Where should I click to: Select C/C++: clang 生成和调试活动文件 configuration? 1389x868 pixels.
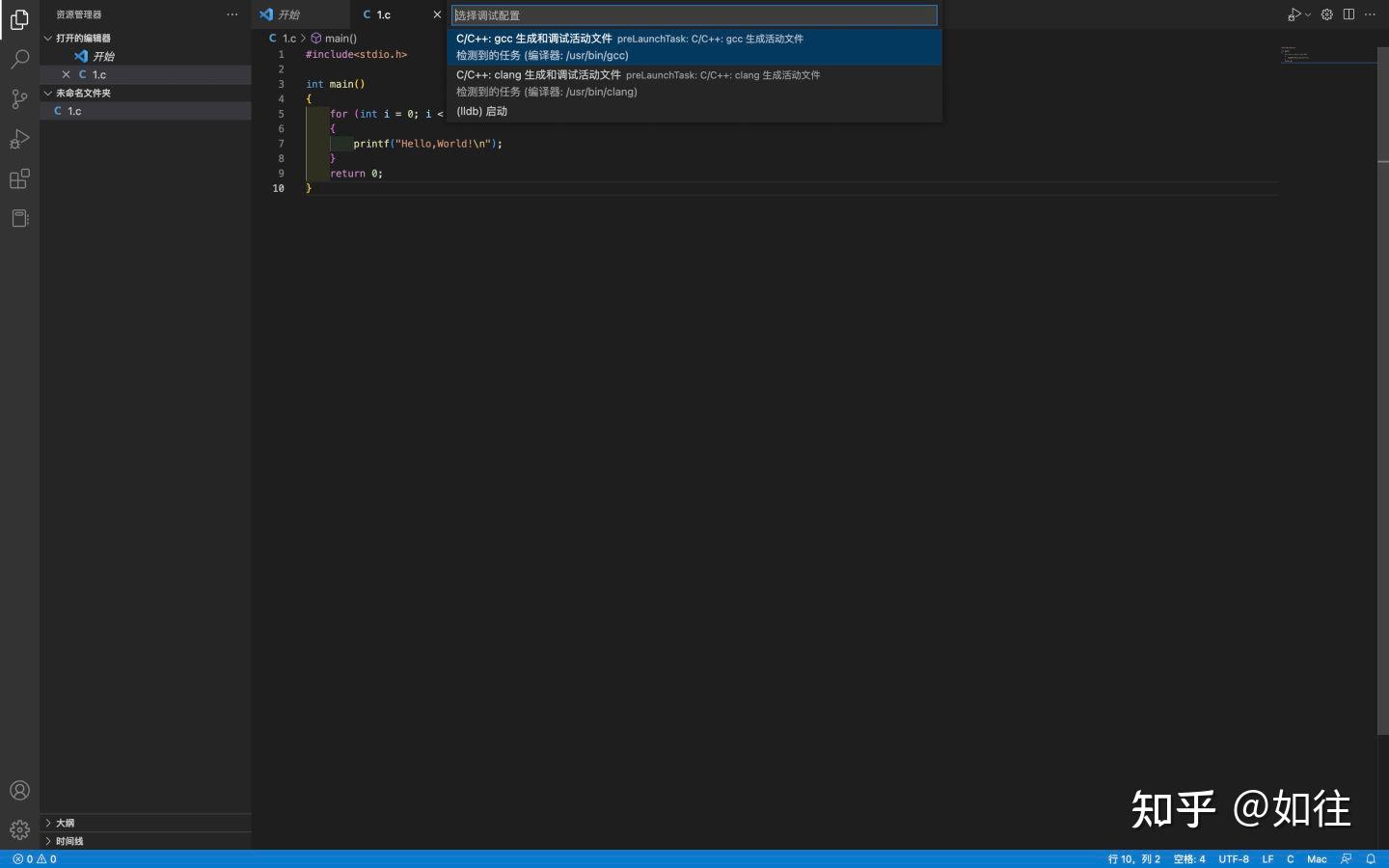click(694, 83)
